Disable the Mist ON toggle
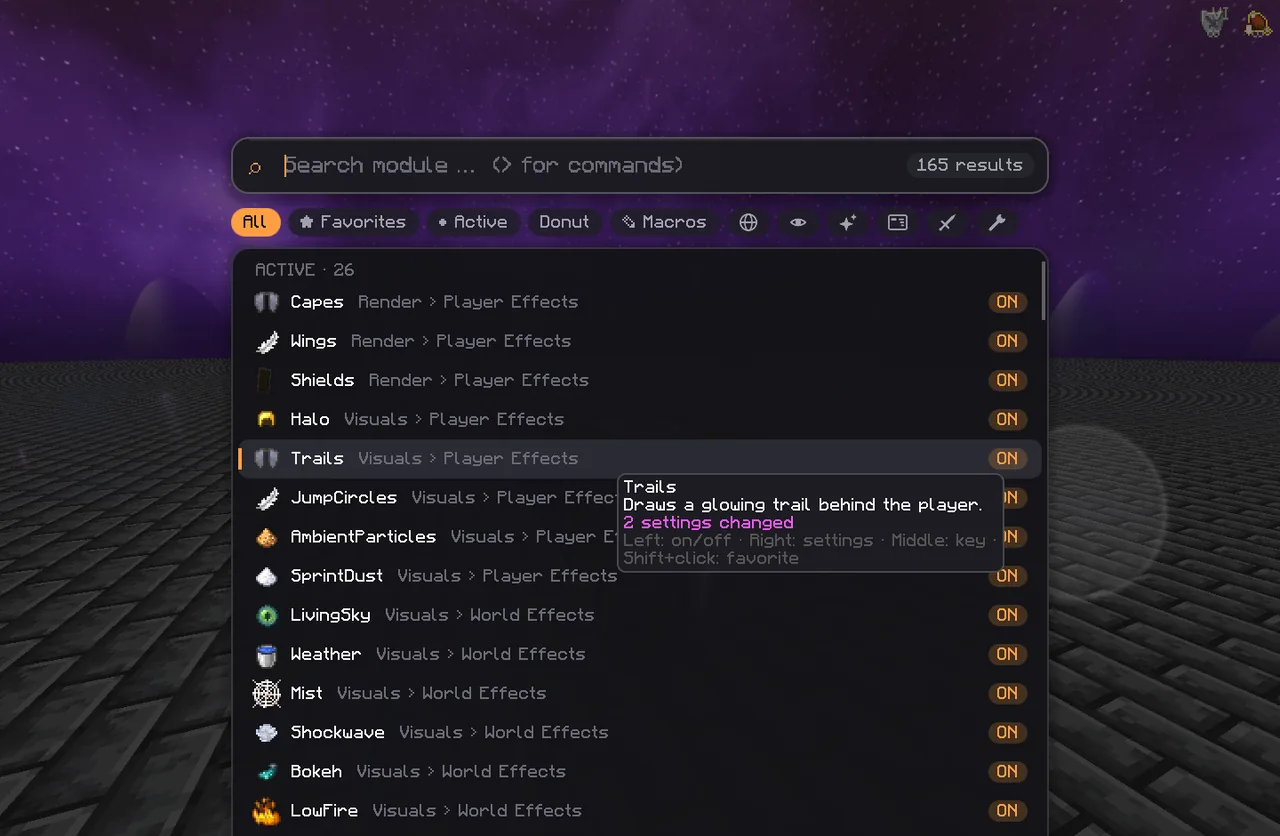 [x=1007, y=693]
